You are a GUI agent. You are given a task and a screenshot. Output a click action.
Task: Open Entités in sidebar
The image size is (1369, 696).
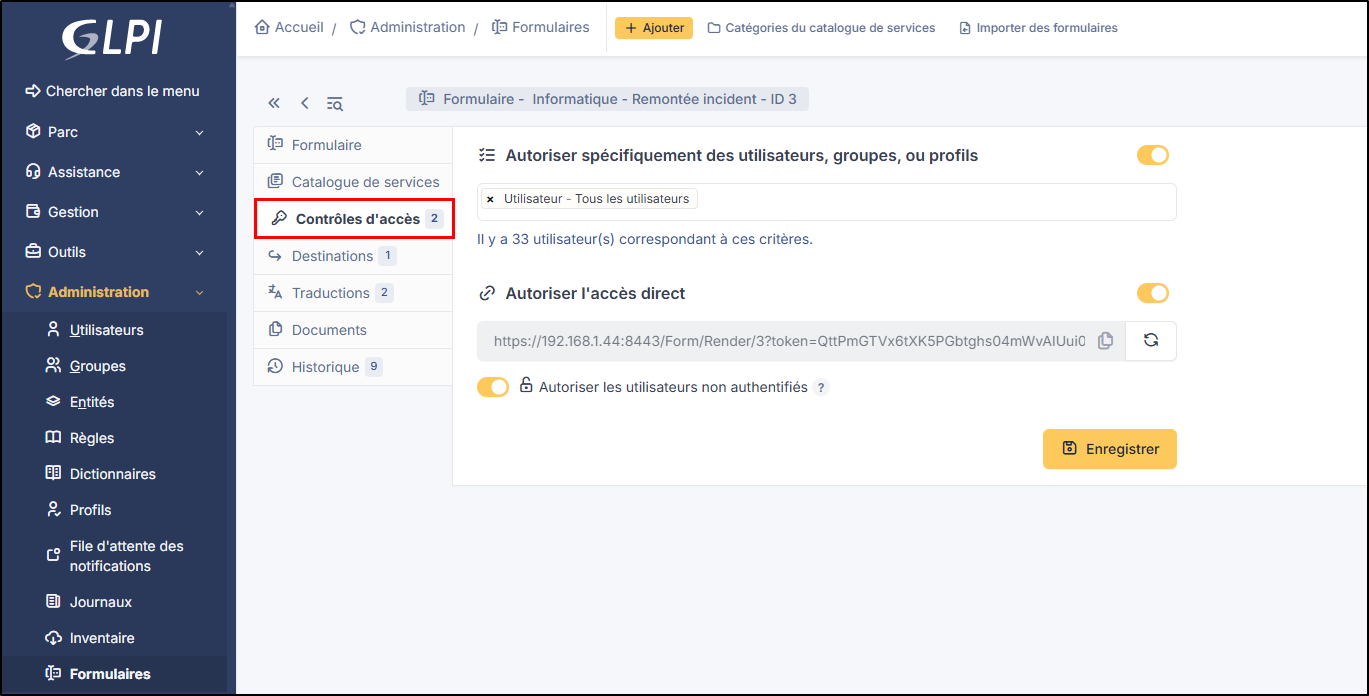(x=92, y=402)
